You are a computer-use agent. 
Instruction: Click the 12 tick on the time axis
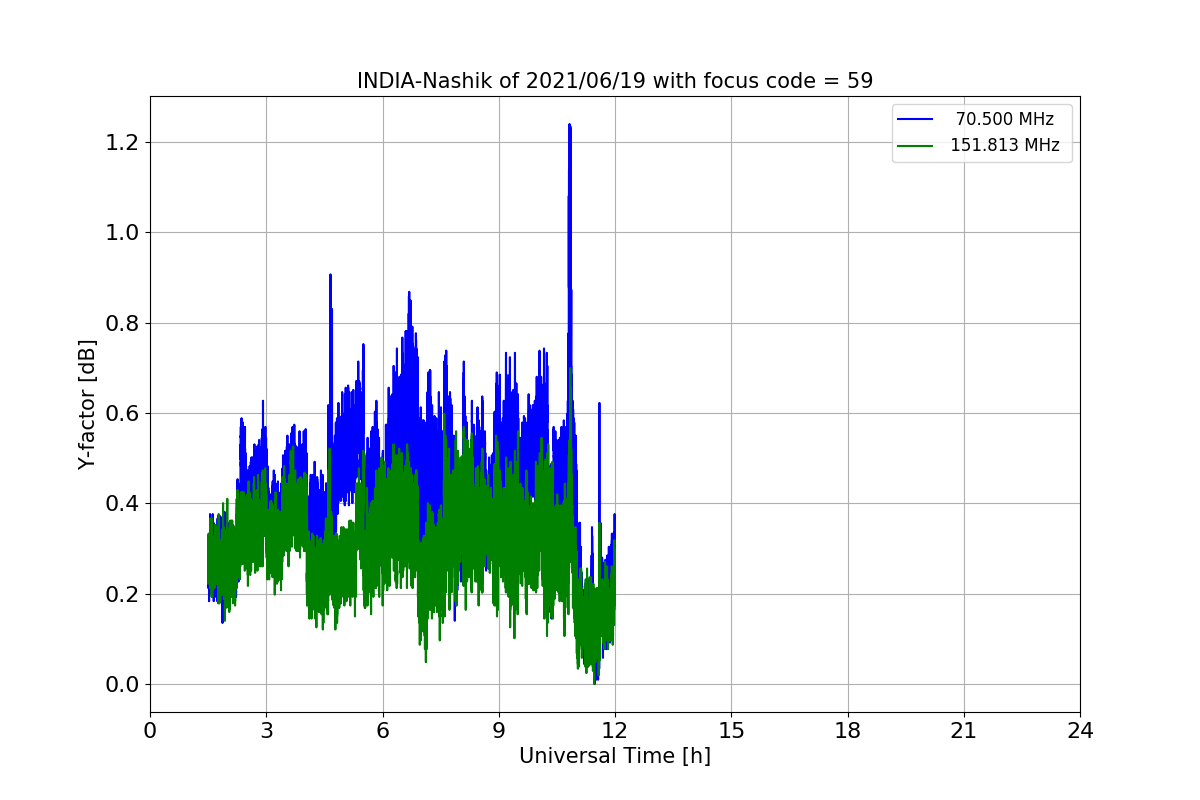pos(615,731)
